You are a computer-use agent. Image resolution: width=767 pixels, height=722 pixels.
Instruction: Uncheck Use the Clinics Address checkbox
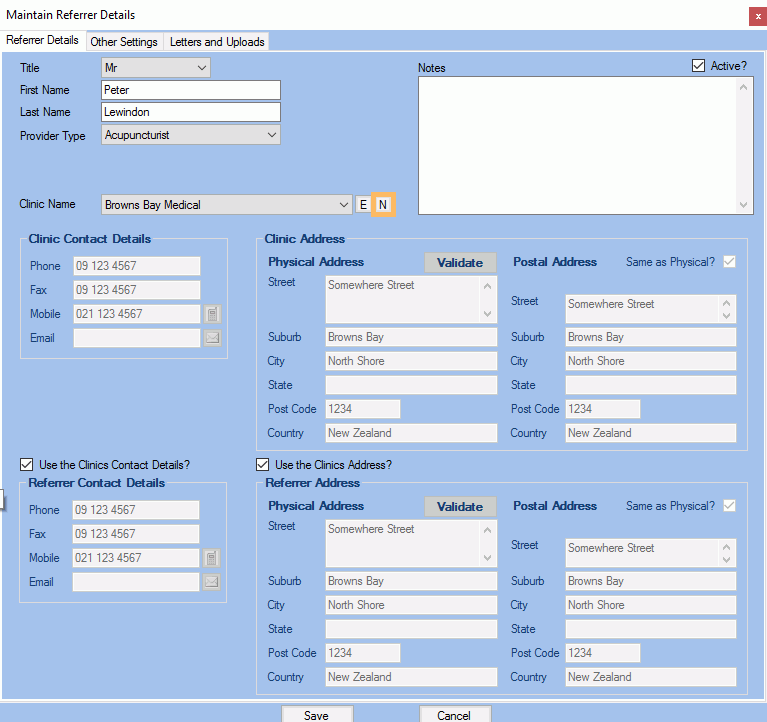[263, 465]
